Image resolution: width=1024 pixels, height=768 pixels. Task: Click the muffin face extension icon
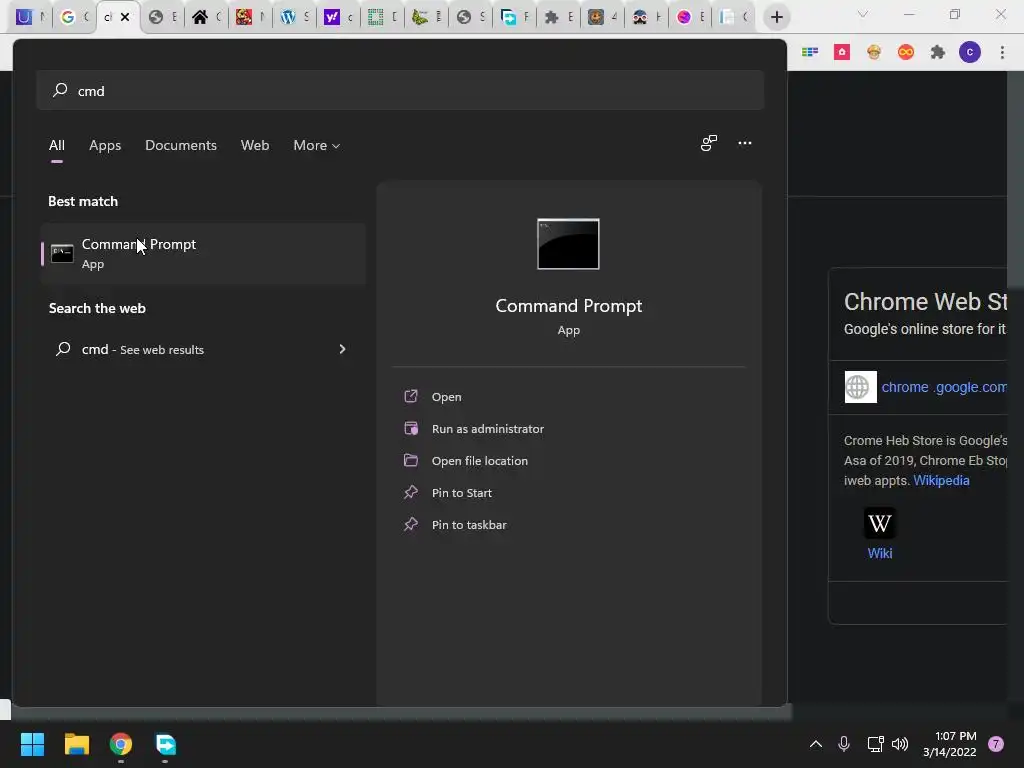(x=874, y=52)
